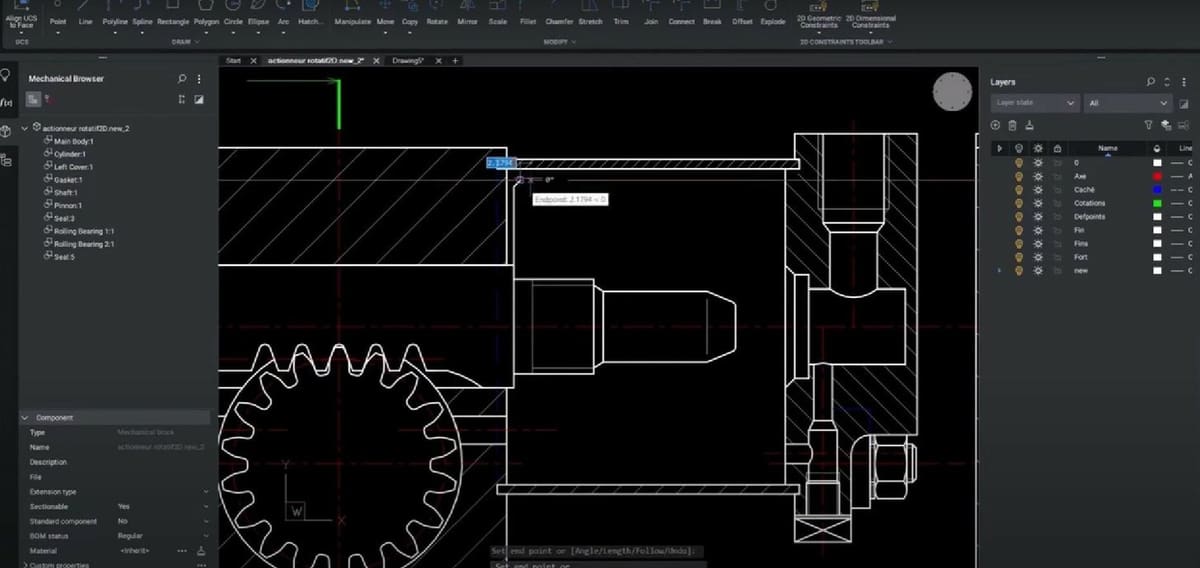
Task: Open a new drawing tab with plus
Action: coord(456,61)
